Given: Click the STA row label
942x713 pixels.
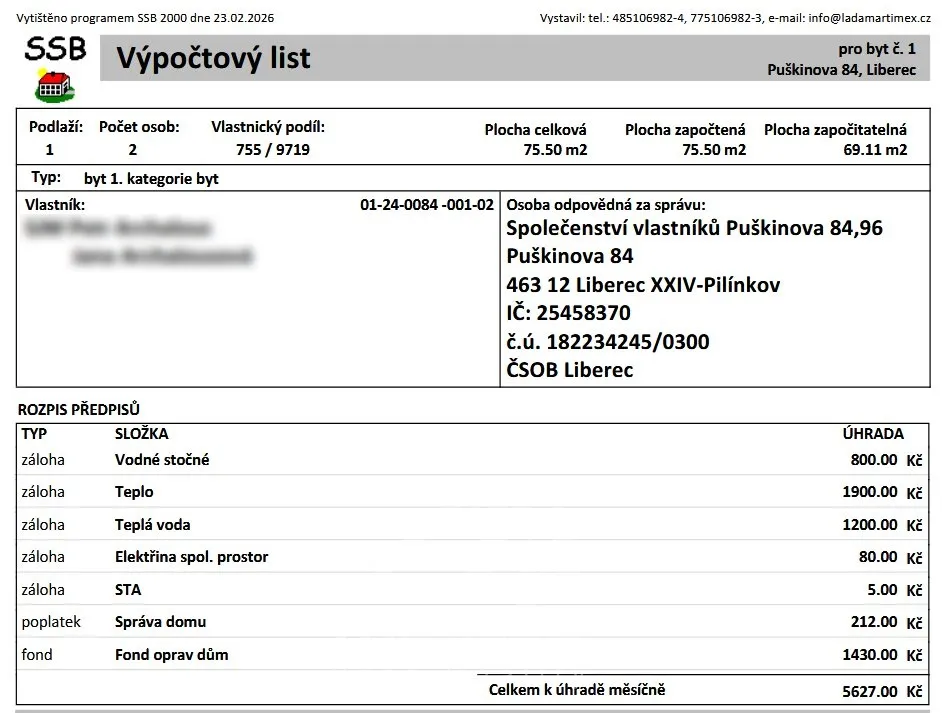Looking at the screenshot, I should pyautogui.click(x=128, y=590).
